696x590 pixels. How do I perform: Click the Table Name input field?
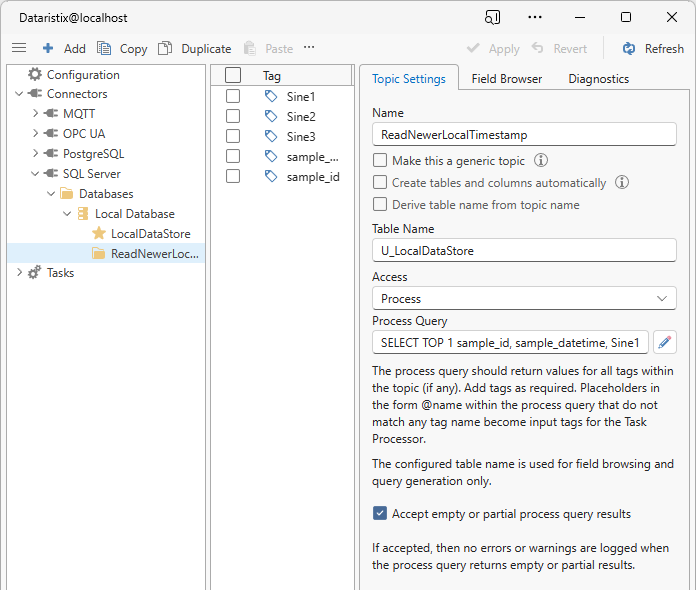point(524,251)
